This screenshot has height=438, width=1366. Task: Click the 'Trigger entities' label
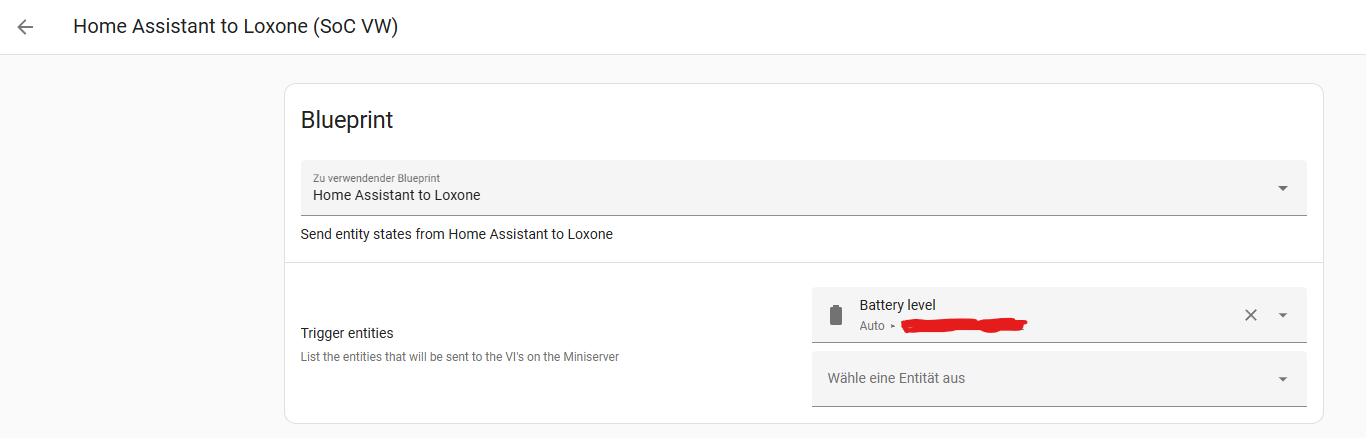347,333
